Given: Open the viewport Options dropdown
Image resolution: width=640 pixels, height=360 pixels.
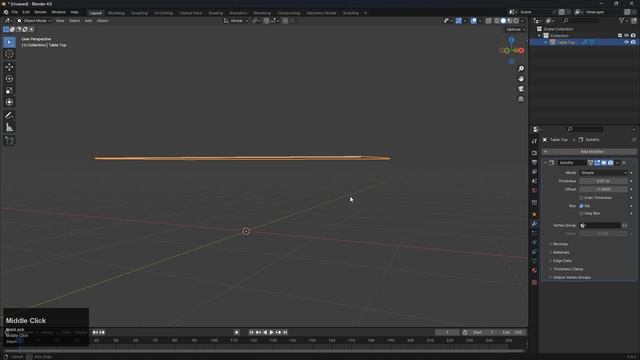Looking at the screenshot, I should 516,29.
